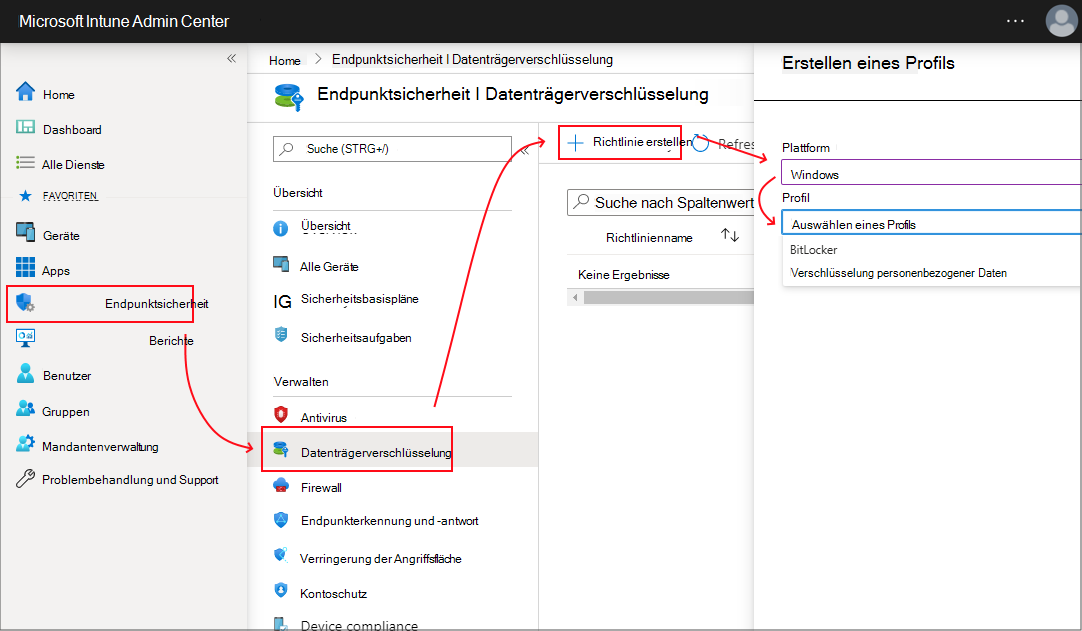Click the Refresh circular arrow icon
1082x631 pixels.
coord(700,143)
